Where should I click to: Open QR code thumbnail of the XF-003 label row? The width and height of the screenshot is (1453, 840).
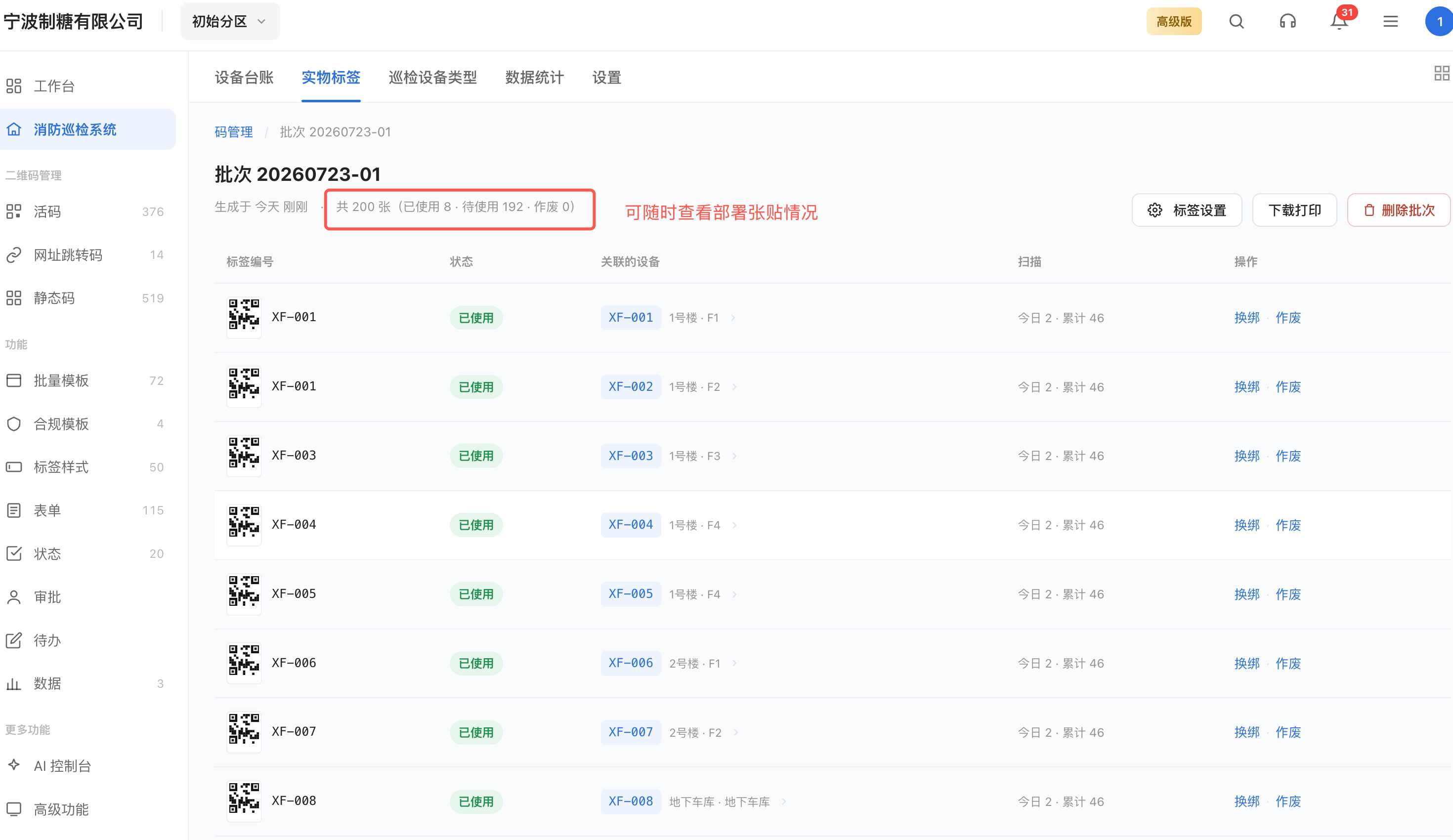pyautogui.click(x=244, y=455)
